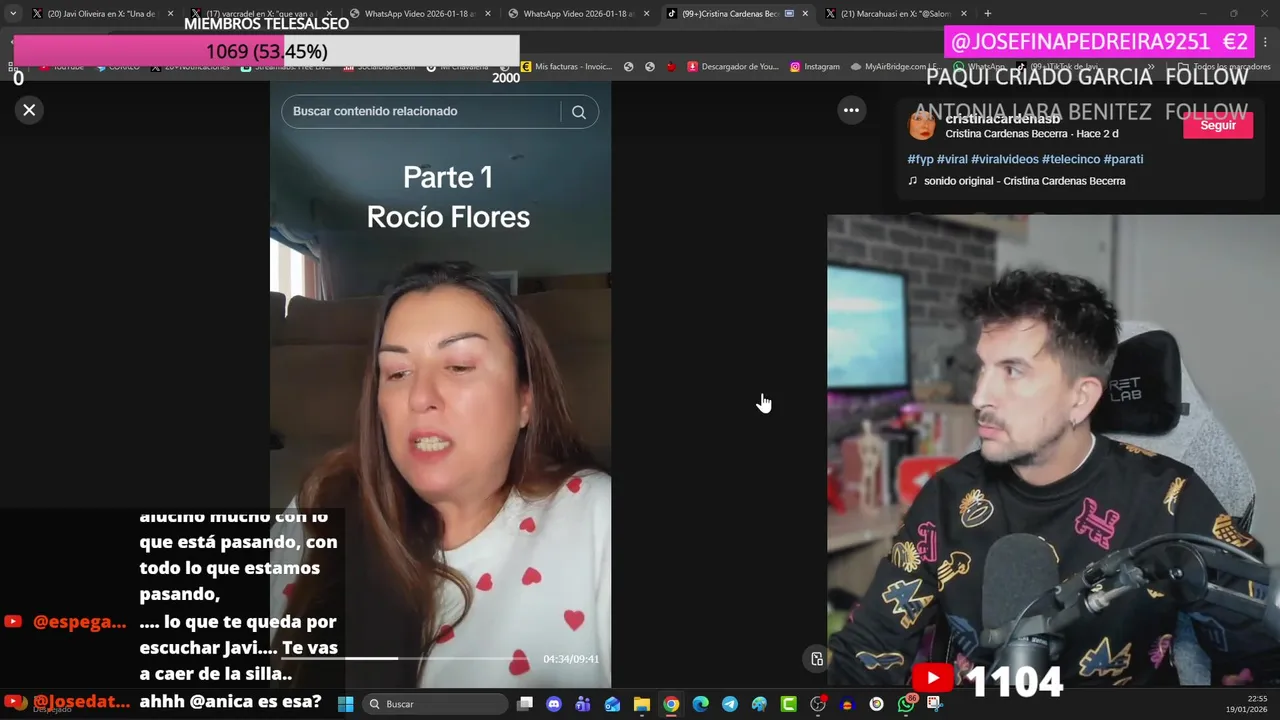The image size is (1280, 720).
Task: Close the TikTok video viewer
Action: (29, 110)
